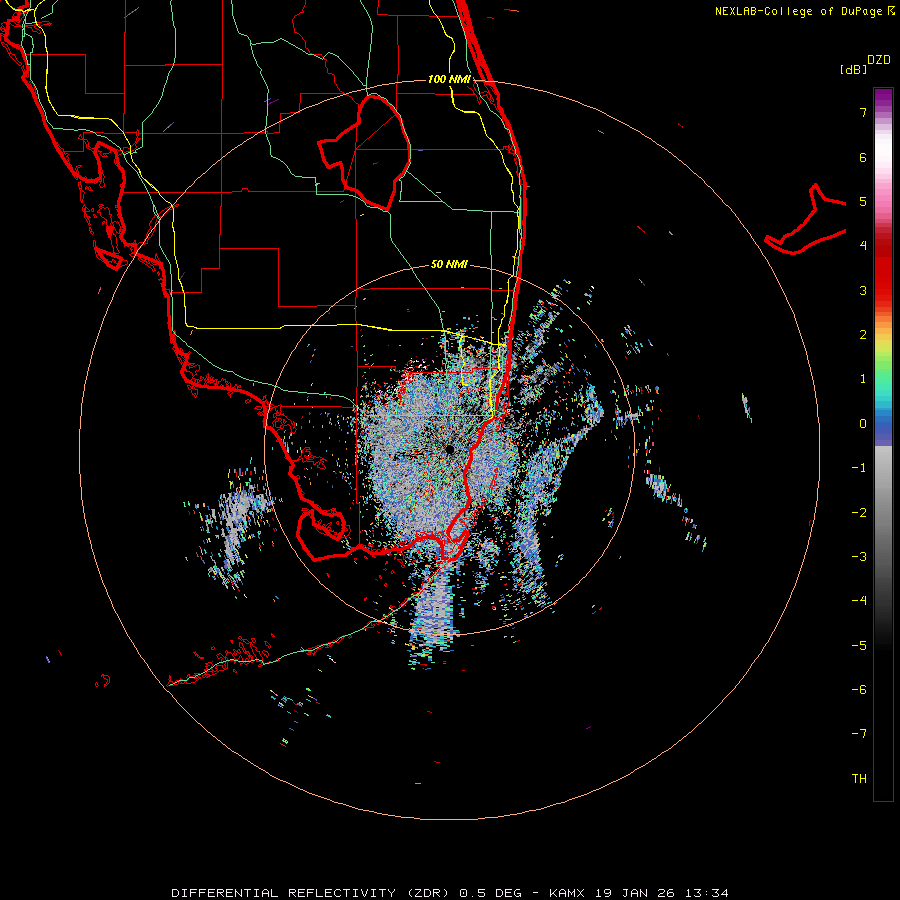
Task: Click the -2 value on color scale
Action: point(859,513)
